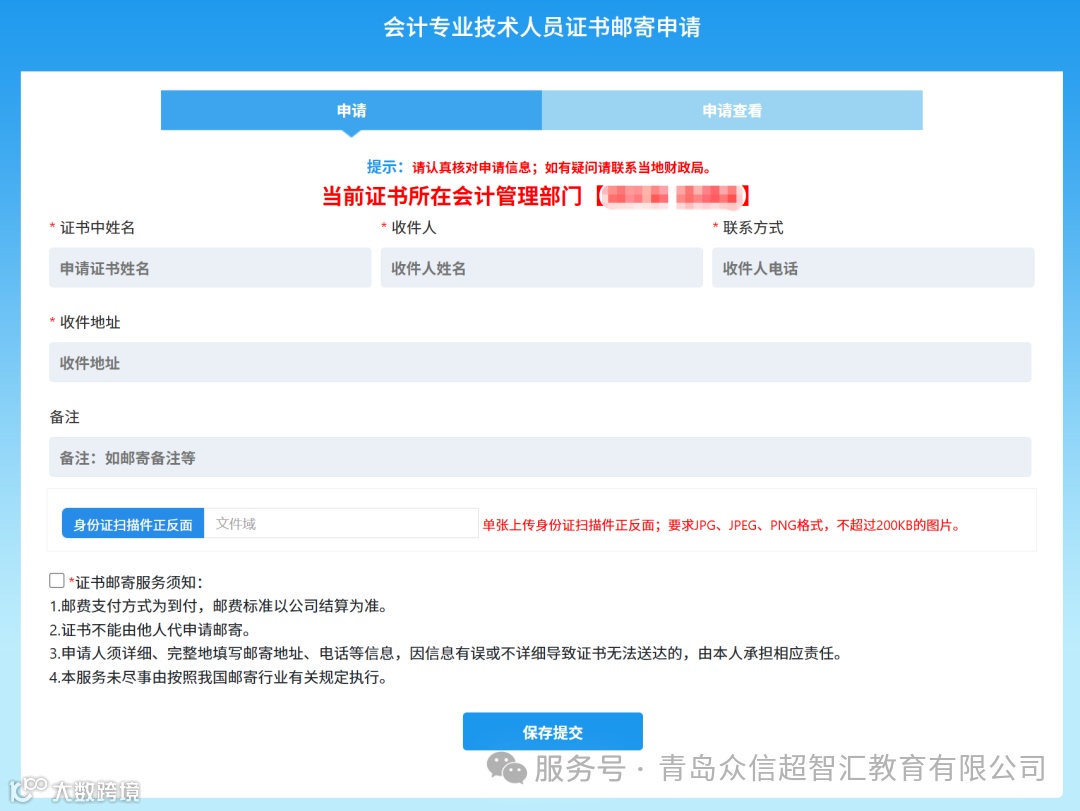This screenshot has height=811, width=1080.
Task: Select the 申请 tab
Action: click(x=349, y=110)
